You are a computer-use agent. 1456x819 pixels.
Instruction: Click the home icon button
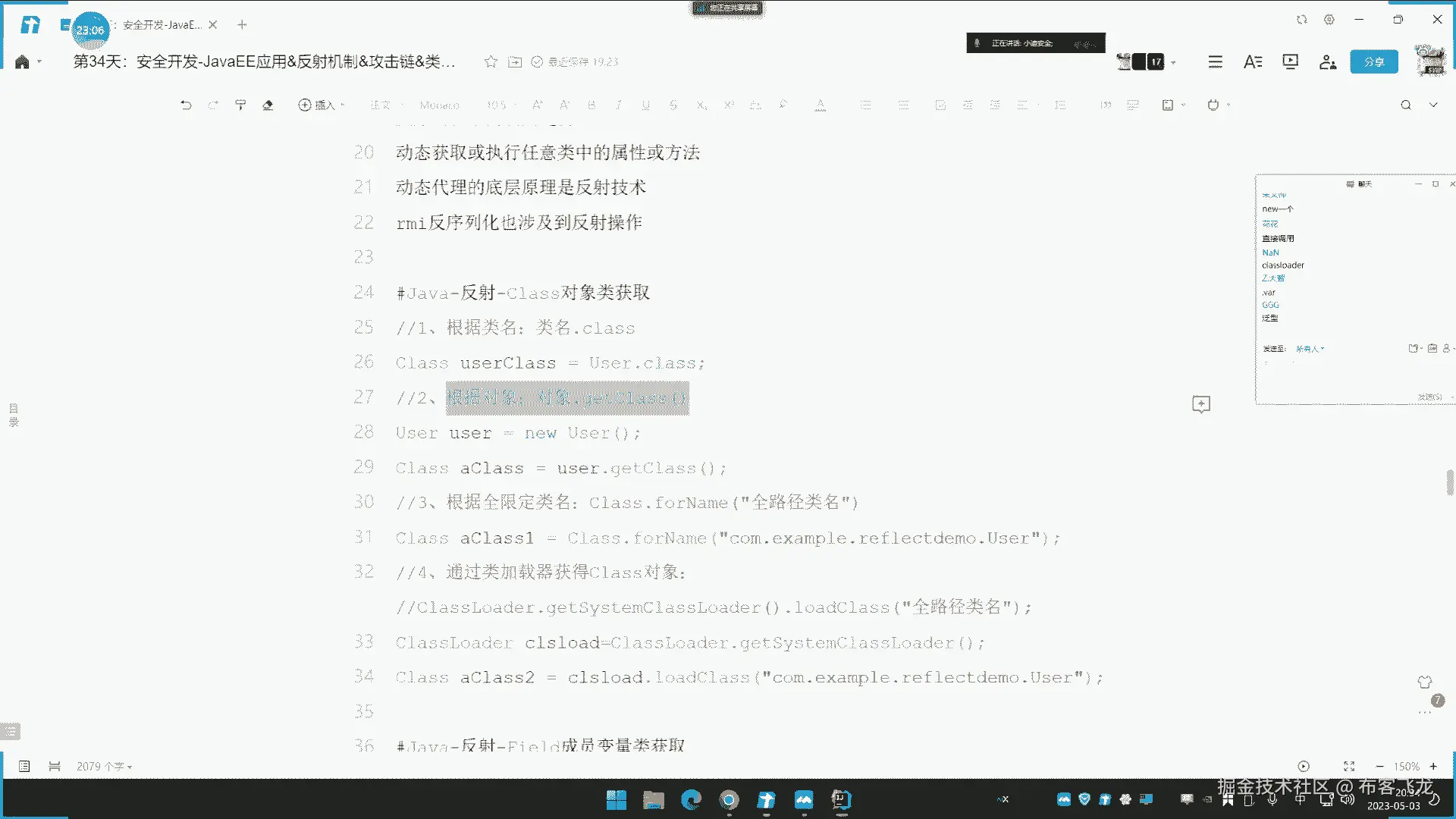(x=22, y=62)
